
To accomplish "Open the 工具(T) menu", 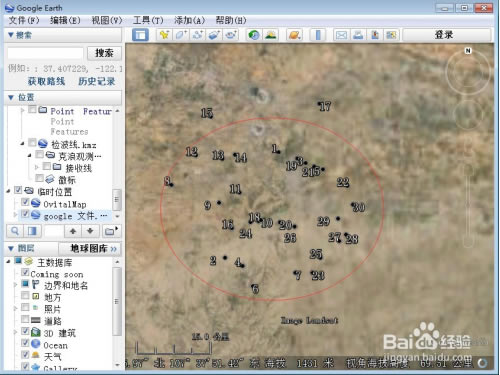I will (148, 20).
